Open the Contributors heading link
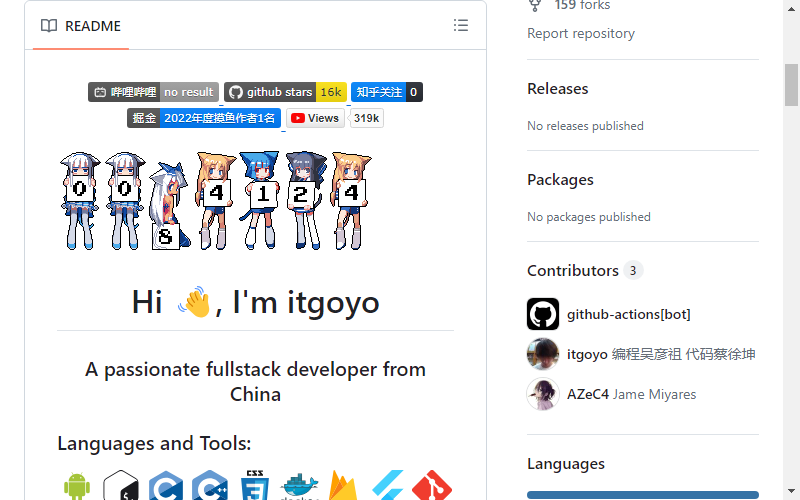 (573, 270)
